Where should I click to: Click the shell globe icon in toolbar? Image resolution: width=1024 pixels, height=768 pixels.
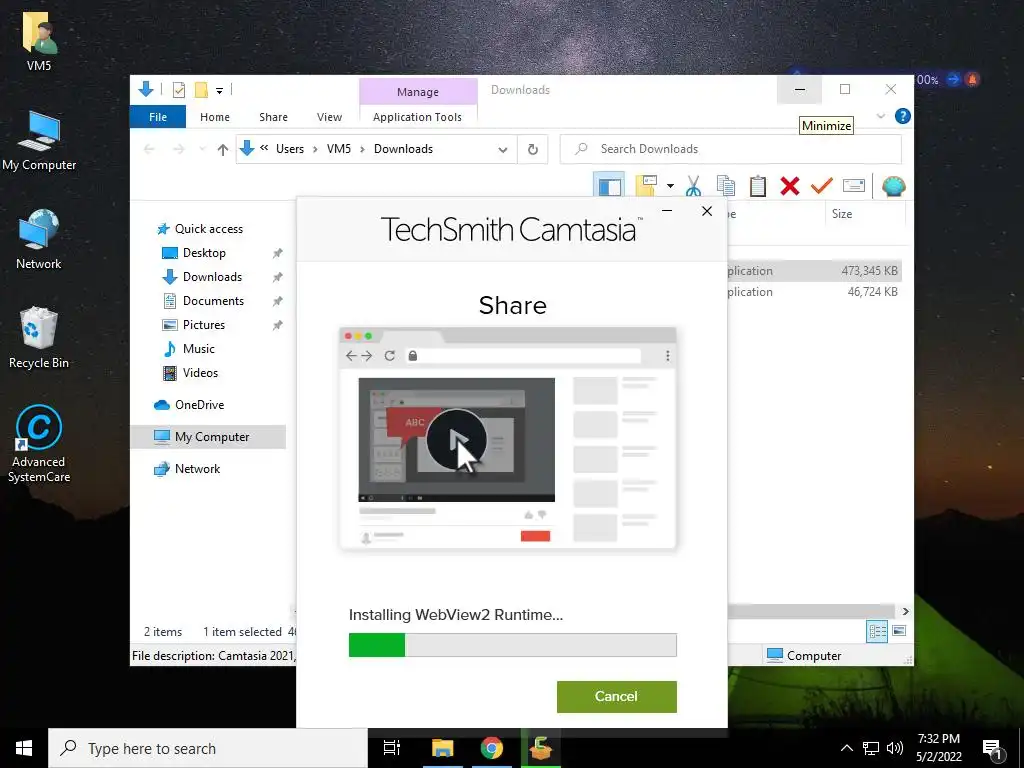click(x=893, y=186)
